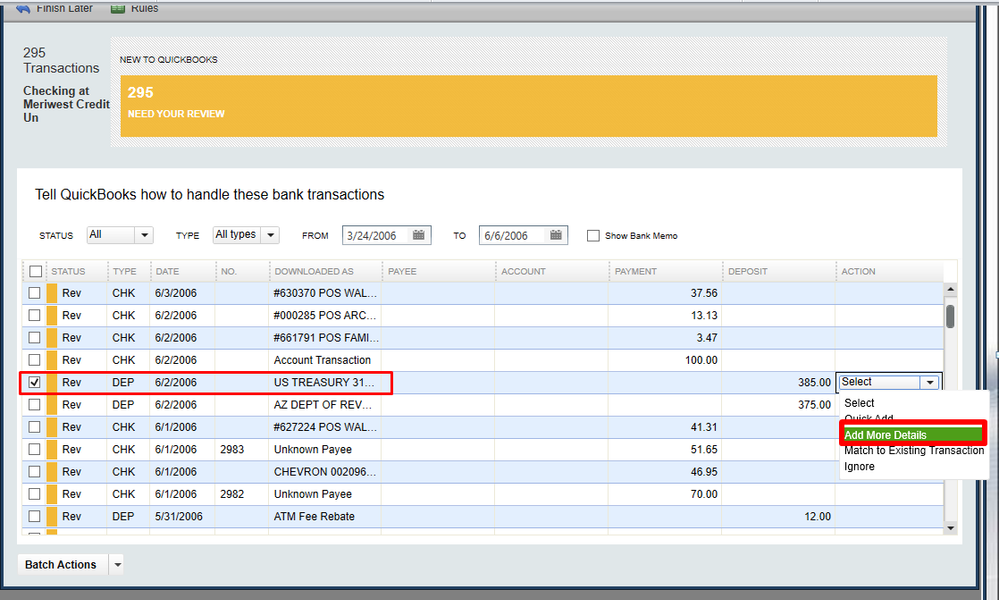Enable the Show Bank Memo checkbox
Screen dimensions: 999x600
593,236
